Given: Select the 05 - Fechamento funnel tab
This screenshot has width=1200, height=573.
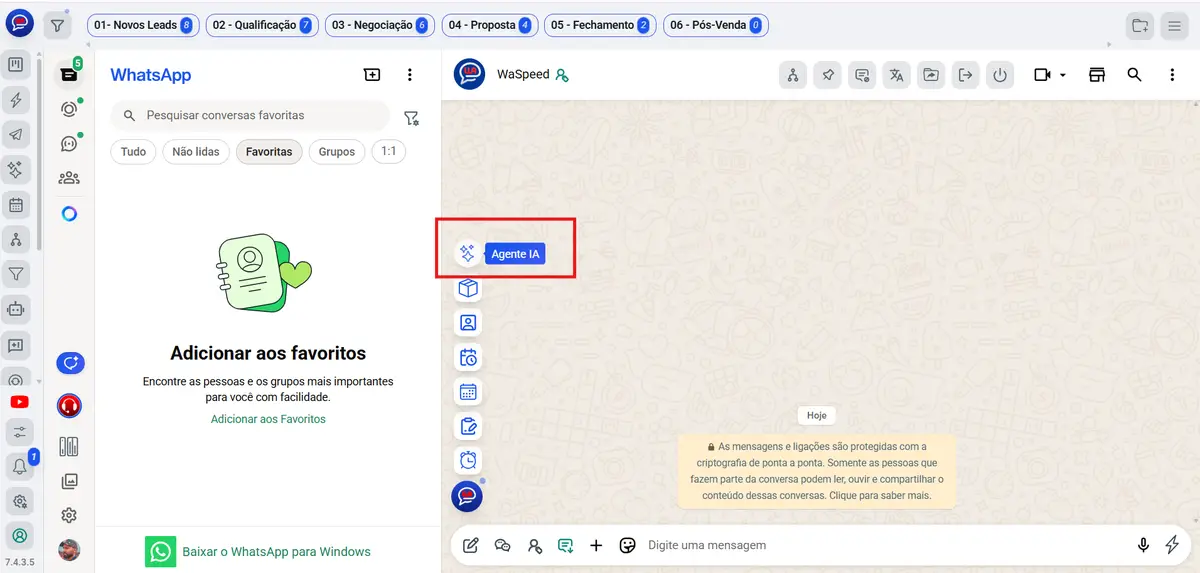Looking at the screenshot, I should (x=600, y=25).
